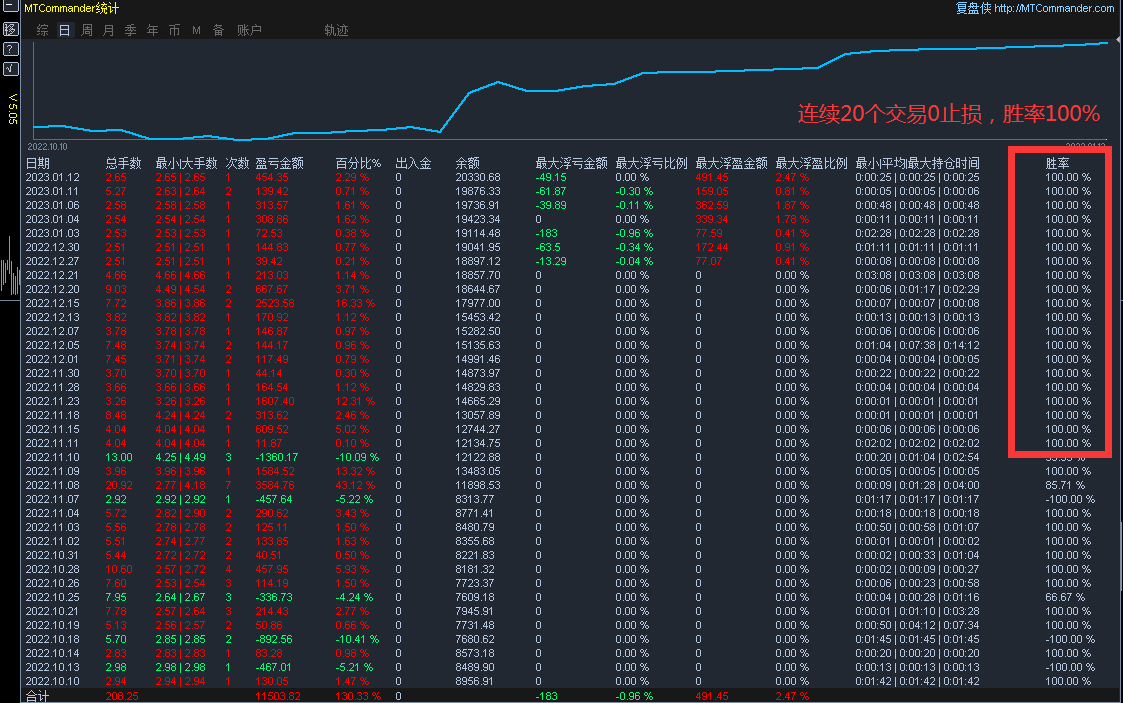Select the M tab
Screen dimensions: 1123x703
pyautogui.click(x=196, y=30)
